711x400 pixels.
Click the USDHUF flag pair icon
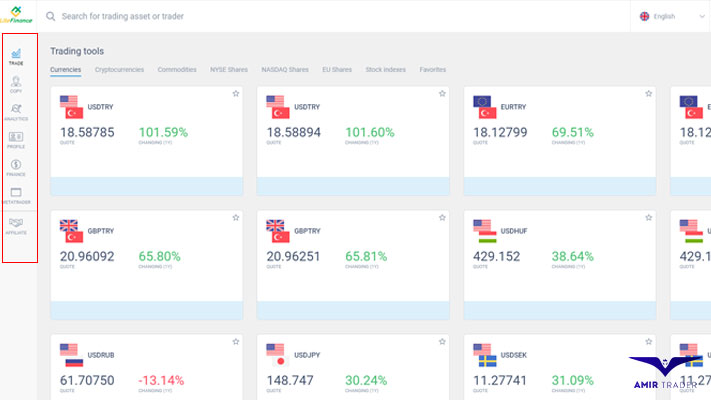click(x=485, y=231)
